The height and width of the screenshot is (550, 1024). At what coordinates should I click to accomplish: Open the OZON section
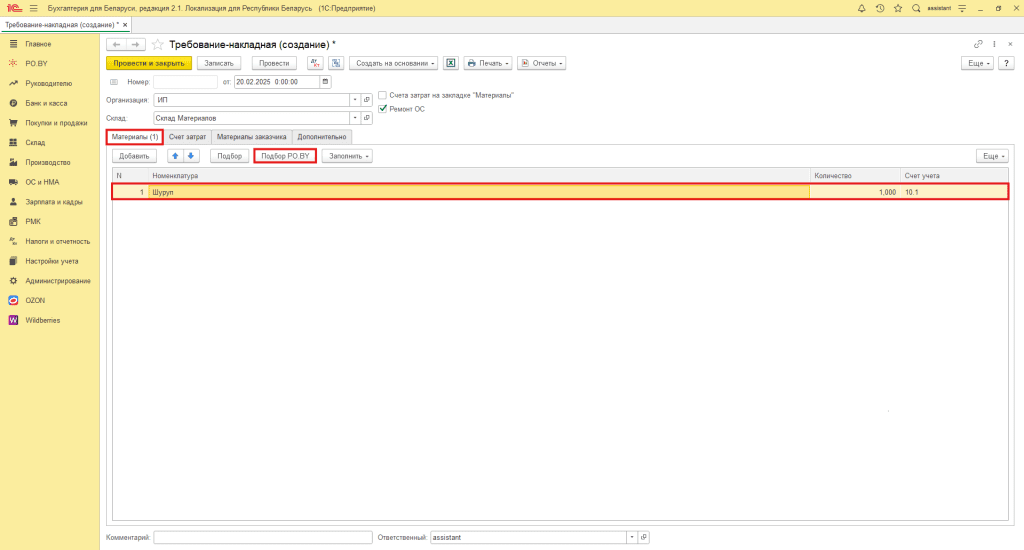point(35,300)
